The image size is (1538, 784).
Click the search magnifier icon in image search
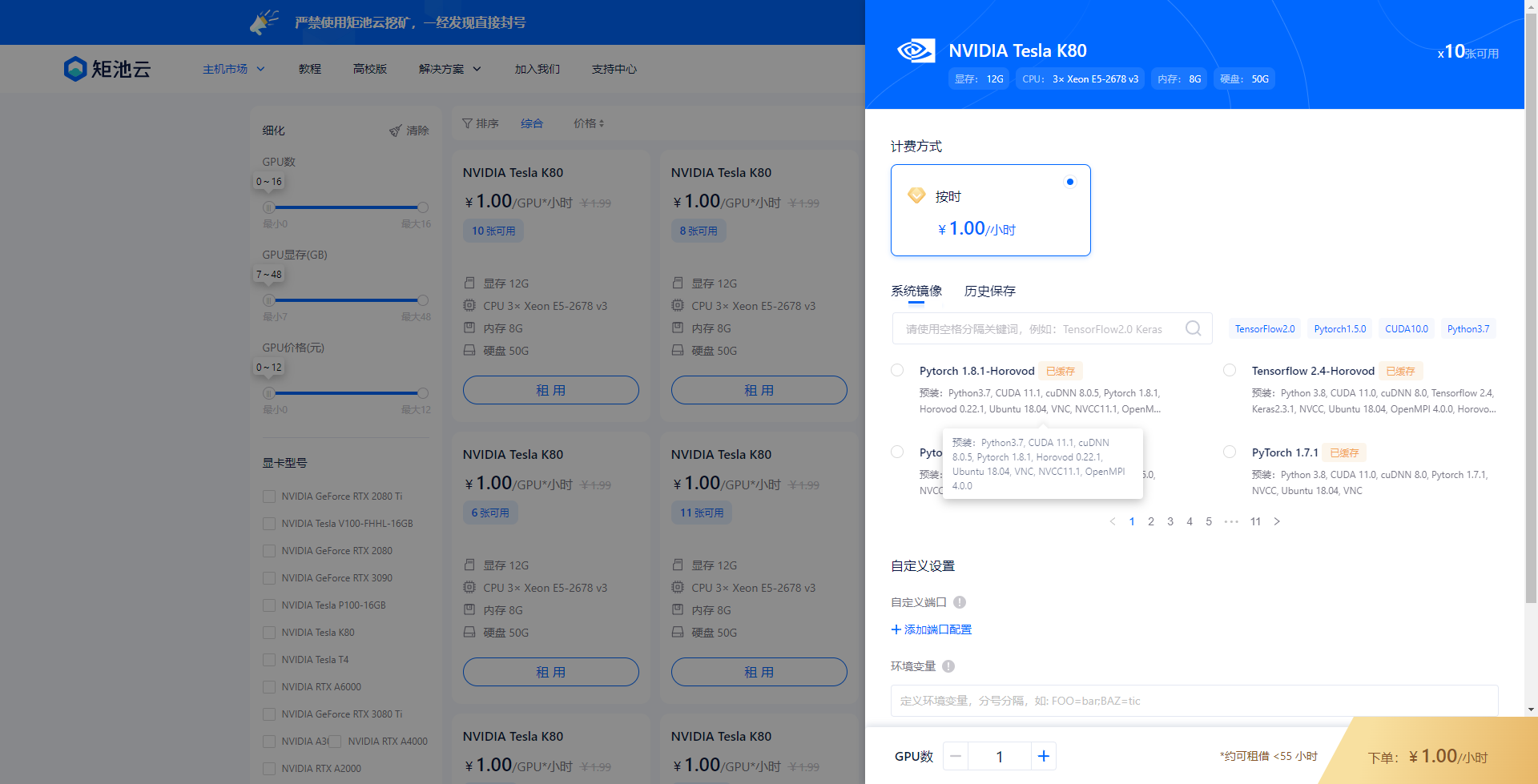click(x=1193, y=328)
